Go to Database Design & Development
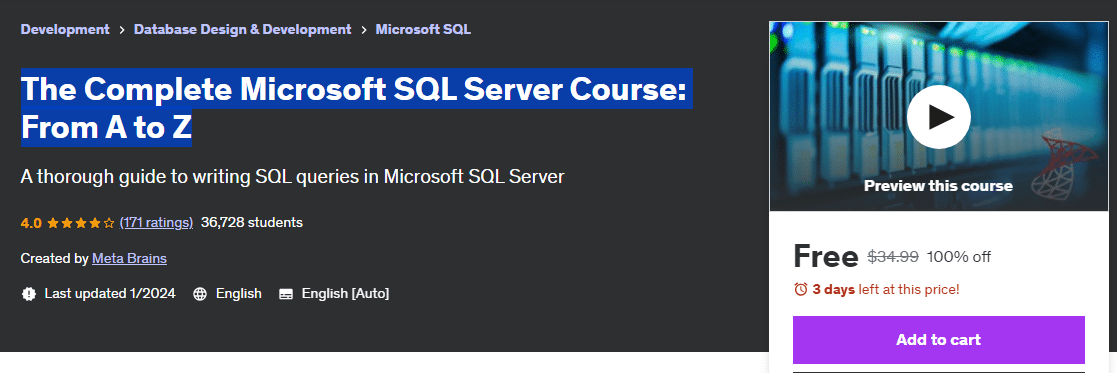The height and width of the screenshot is (373, 1117). (x=242, y=29)
